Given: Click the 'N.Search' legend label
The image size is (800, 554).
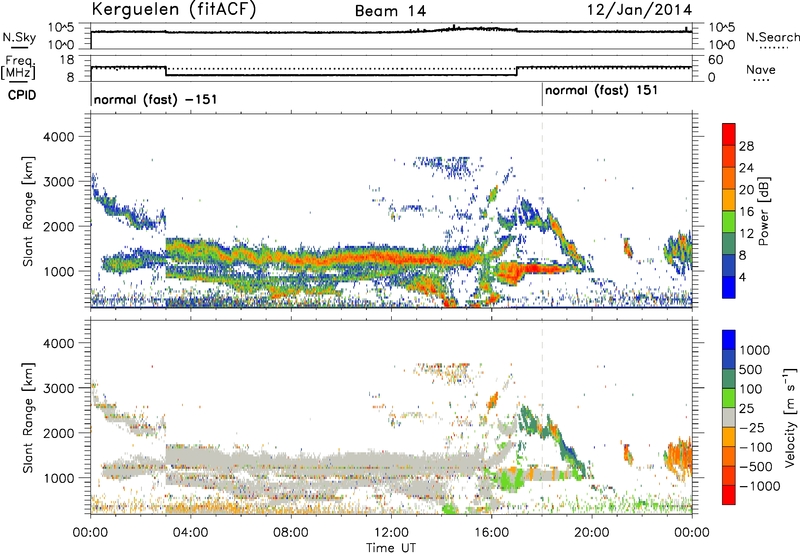Looking at the screenshot, I should (772, 37).
